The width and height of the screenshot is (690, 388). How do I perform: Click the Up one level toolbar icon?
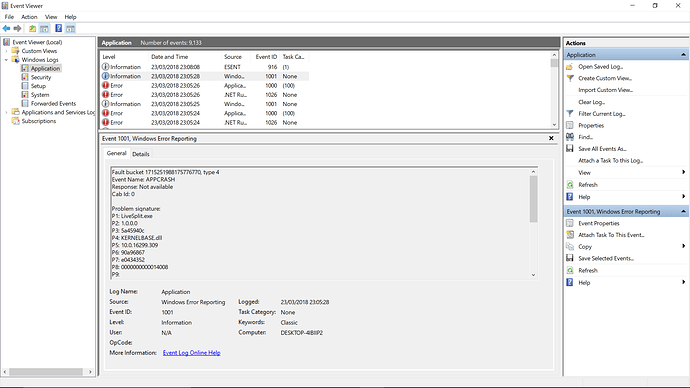click(x=32, y=29)
